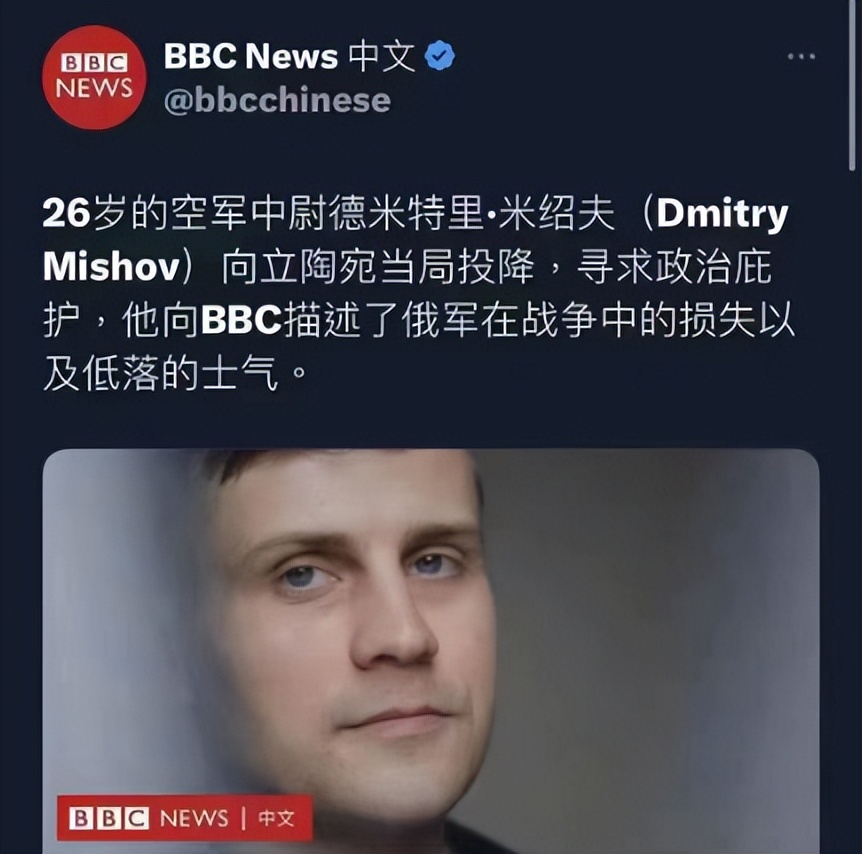
Task: Click the blue verified checkmark badge
Action: click(440, 56)
